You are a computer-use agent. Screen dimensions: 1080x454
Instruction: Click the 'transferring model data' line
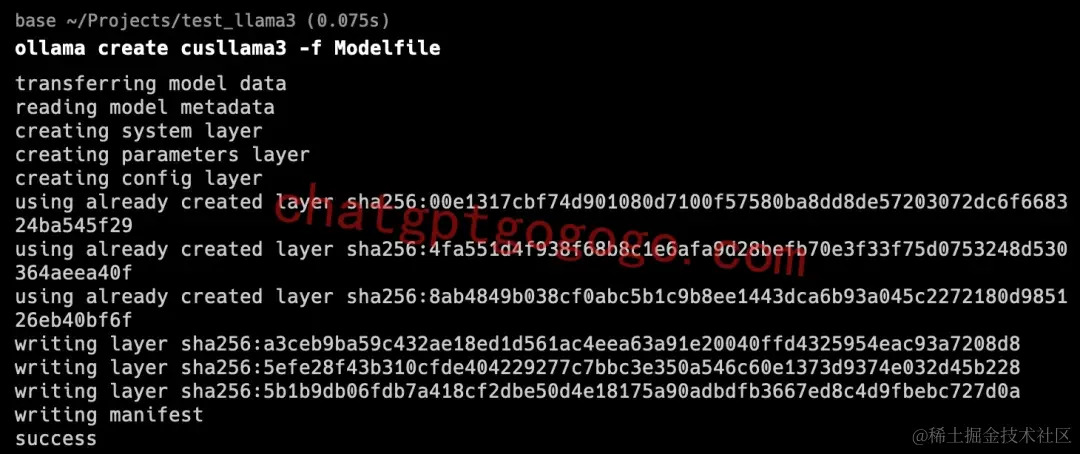point(151,84)
